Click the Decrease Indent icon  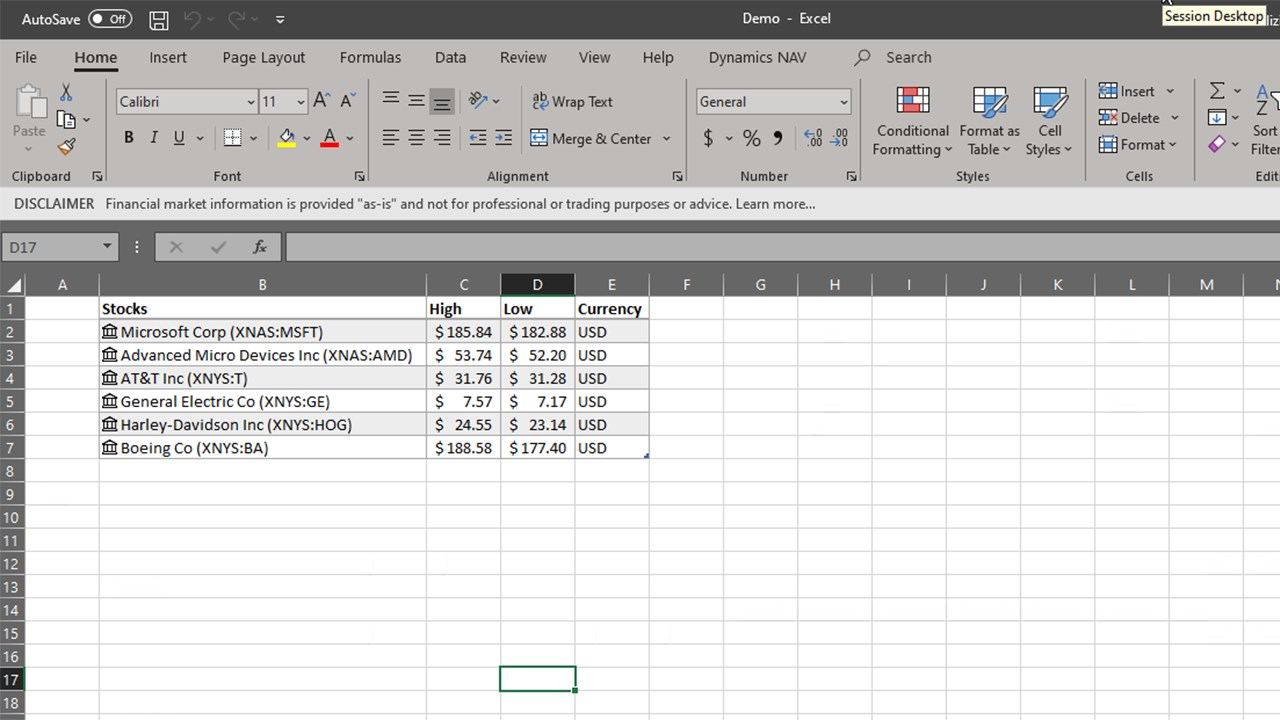pyautogui.click(x=478, y=138)
